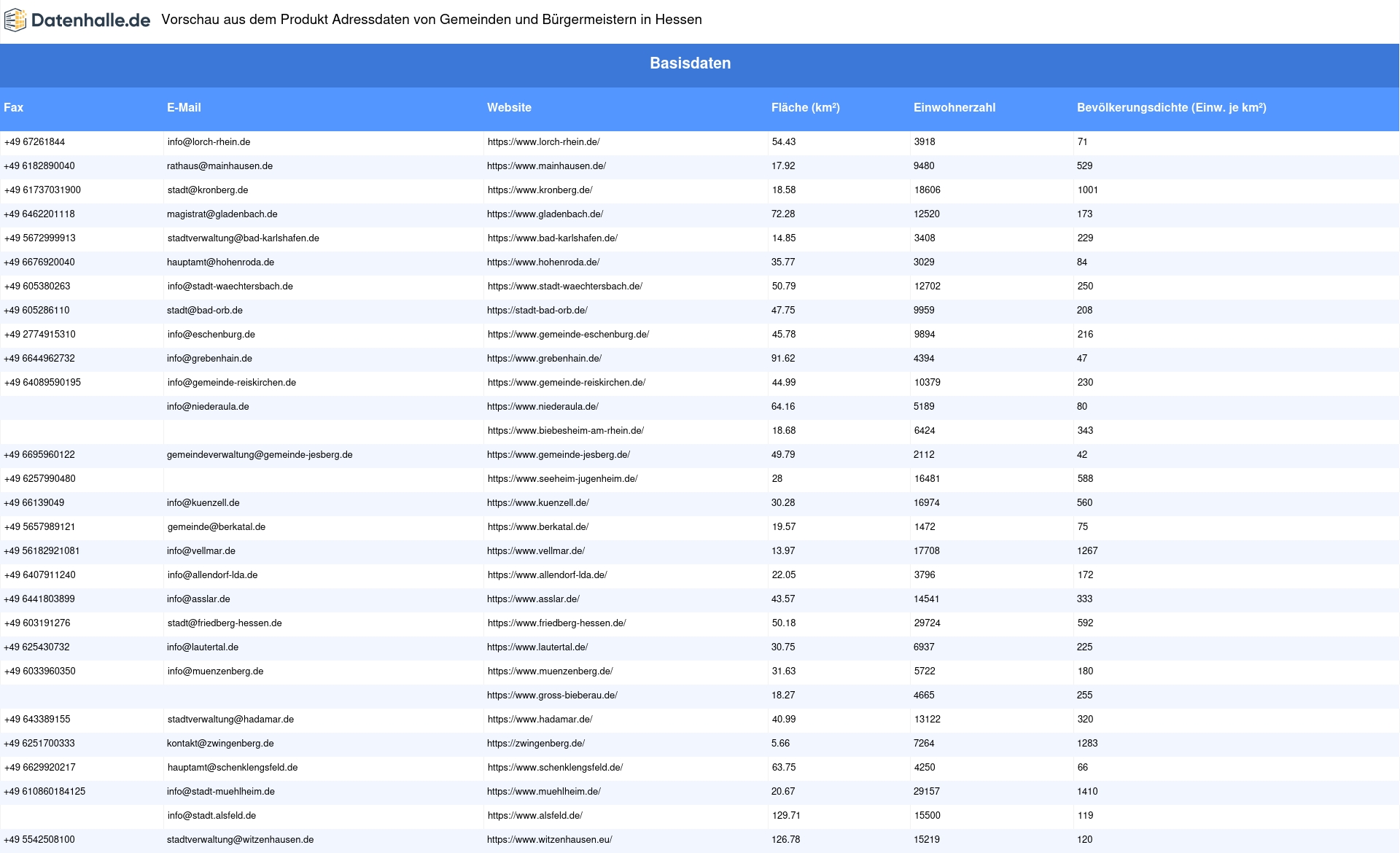Click the Fläche (km²) column header
Viewport: 1400px width, 853px height.
click(806, 108)
